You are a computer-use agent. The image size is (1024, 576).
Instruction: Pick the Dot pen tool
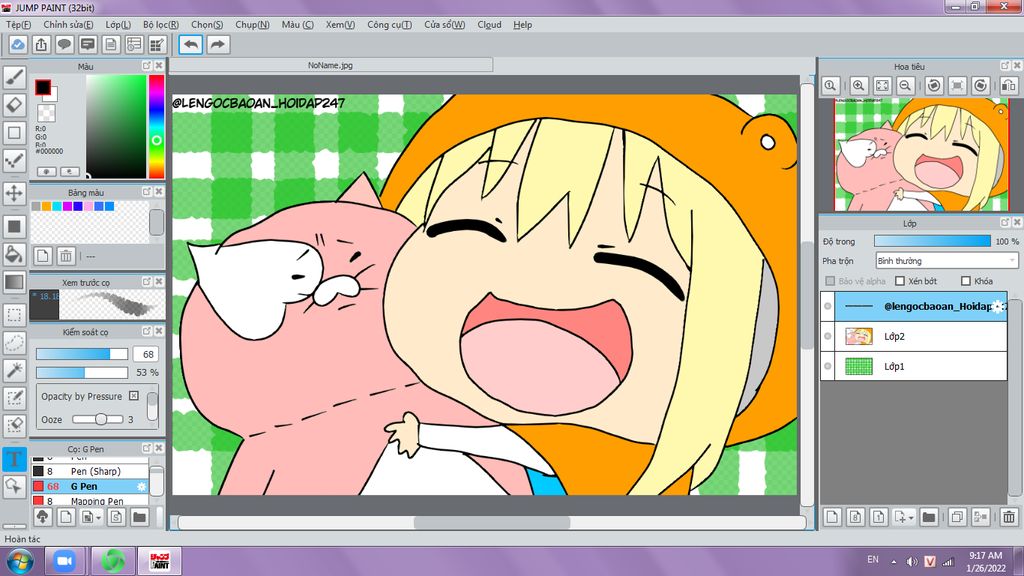[x=14, y=161]
